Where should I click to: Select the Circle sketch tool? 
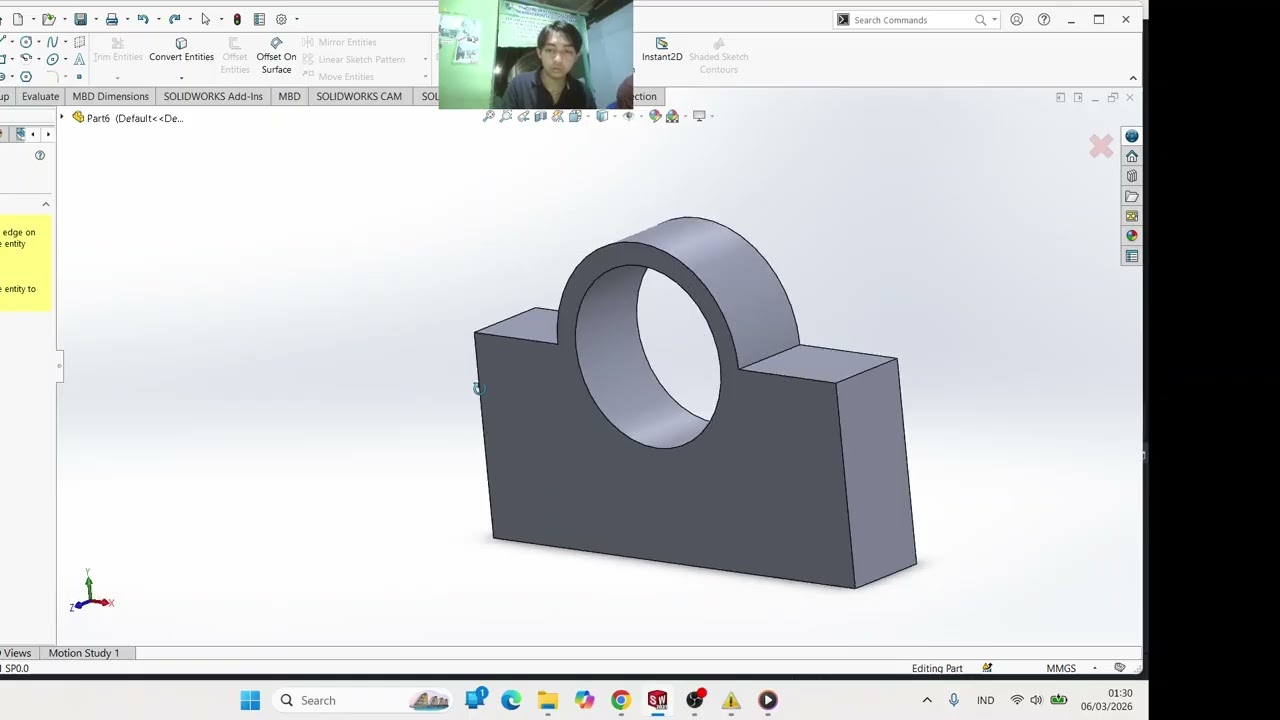point(26,42)
